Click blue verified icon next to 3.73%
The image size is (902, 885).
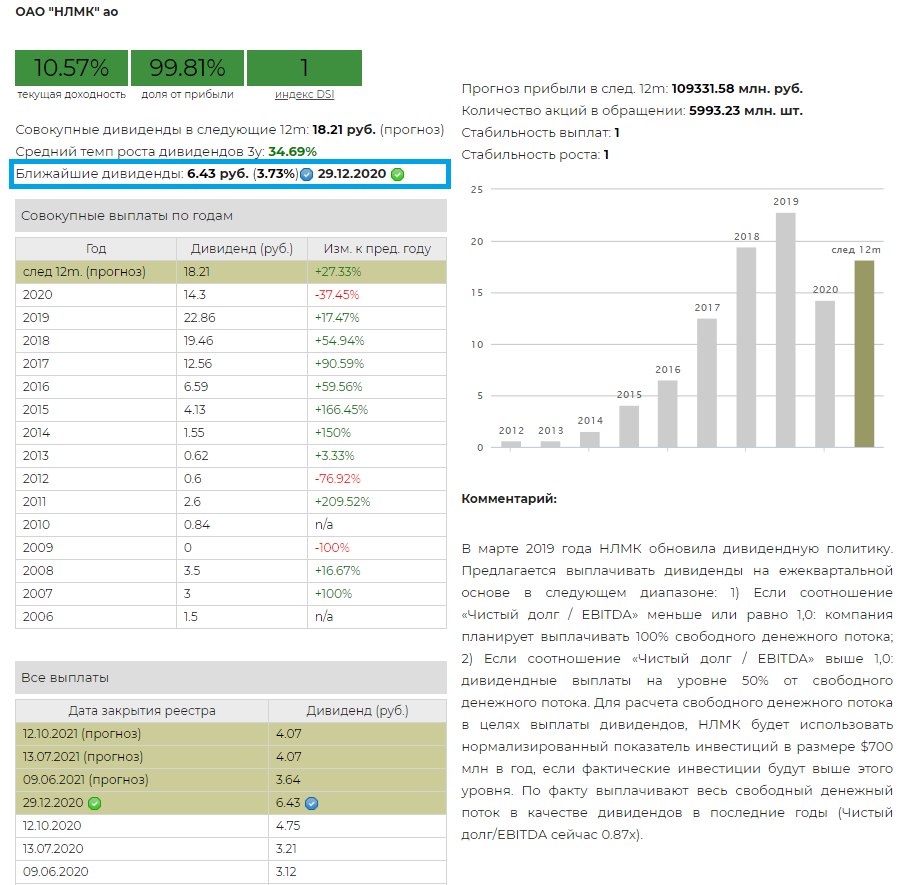coord(307,174)
